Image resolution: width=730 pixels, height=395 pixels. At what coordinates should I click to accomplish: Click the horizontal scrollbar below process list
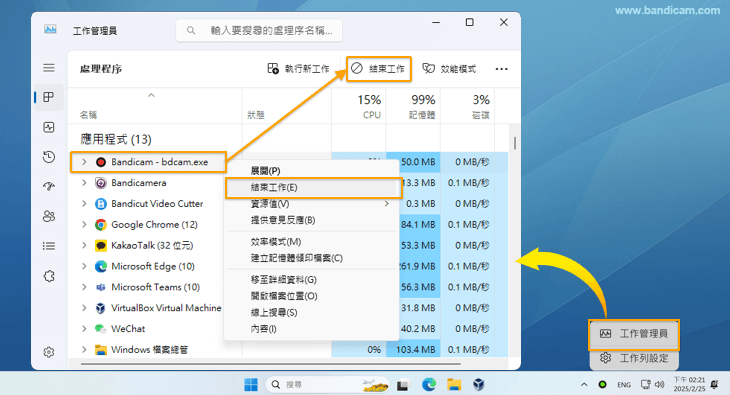[x=270, y=363]
